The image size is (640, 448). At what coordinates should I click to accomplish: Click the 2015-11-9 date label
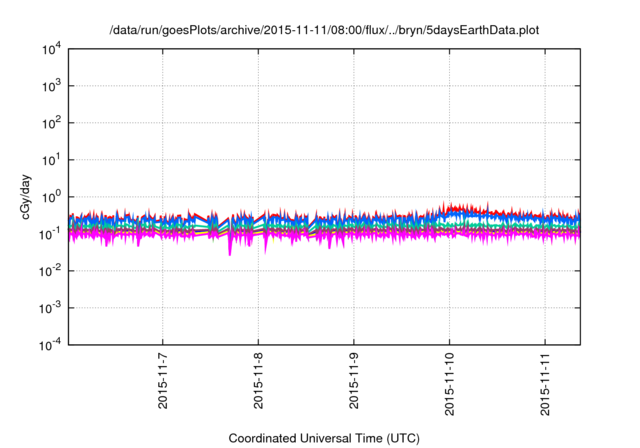pyautogui.click(x=353, y=381)
